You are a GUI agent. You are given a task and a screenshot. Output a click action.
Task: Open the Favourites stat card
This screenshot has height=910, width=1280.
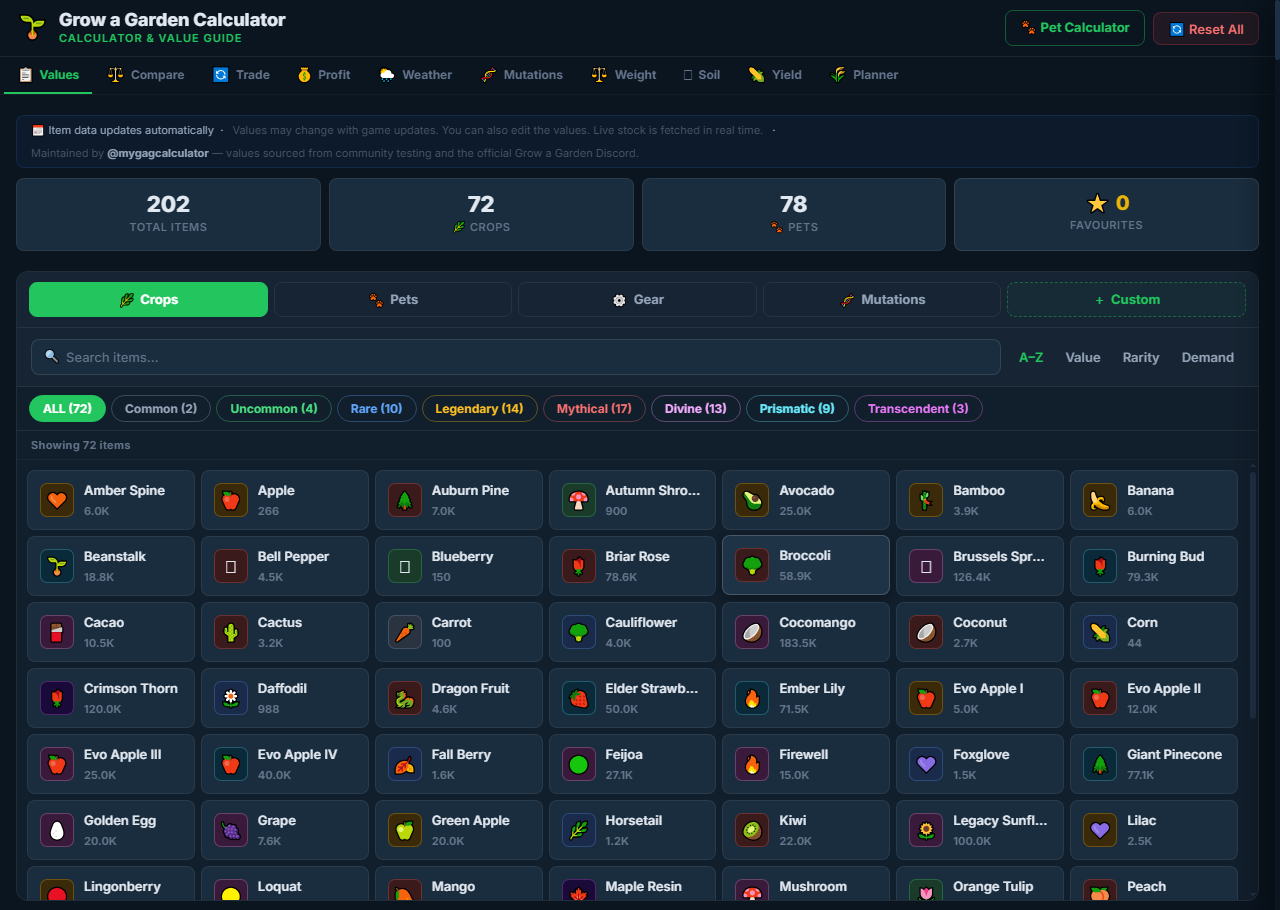tap(1106, 214)
